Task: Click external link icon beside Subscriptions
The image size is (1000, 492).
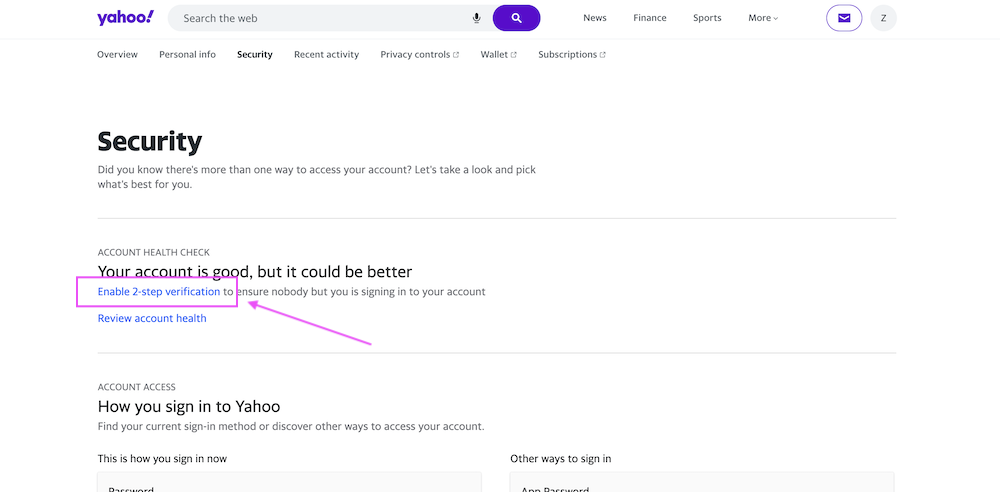Action: click(603, 55)
